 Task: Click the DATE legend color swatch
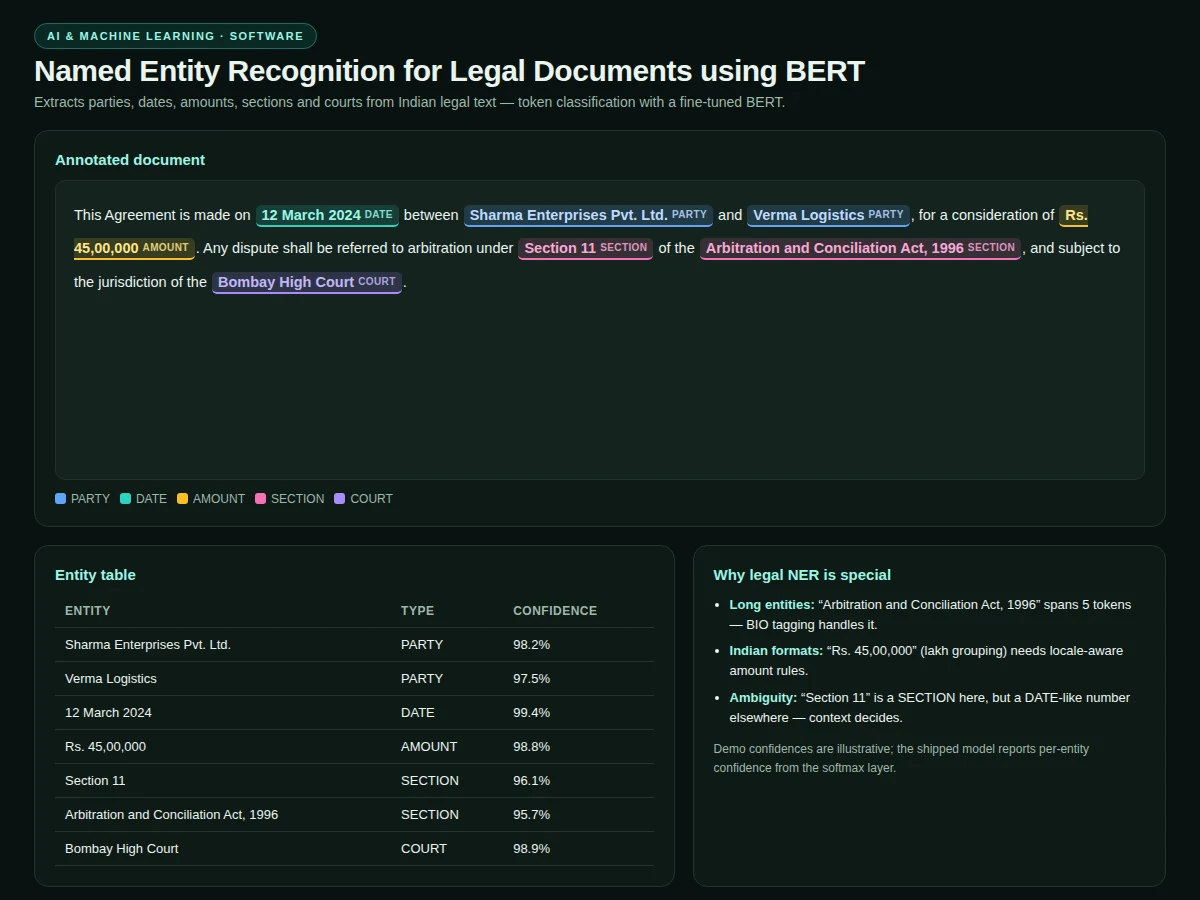[126, 498]
